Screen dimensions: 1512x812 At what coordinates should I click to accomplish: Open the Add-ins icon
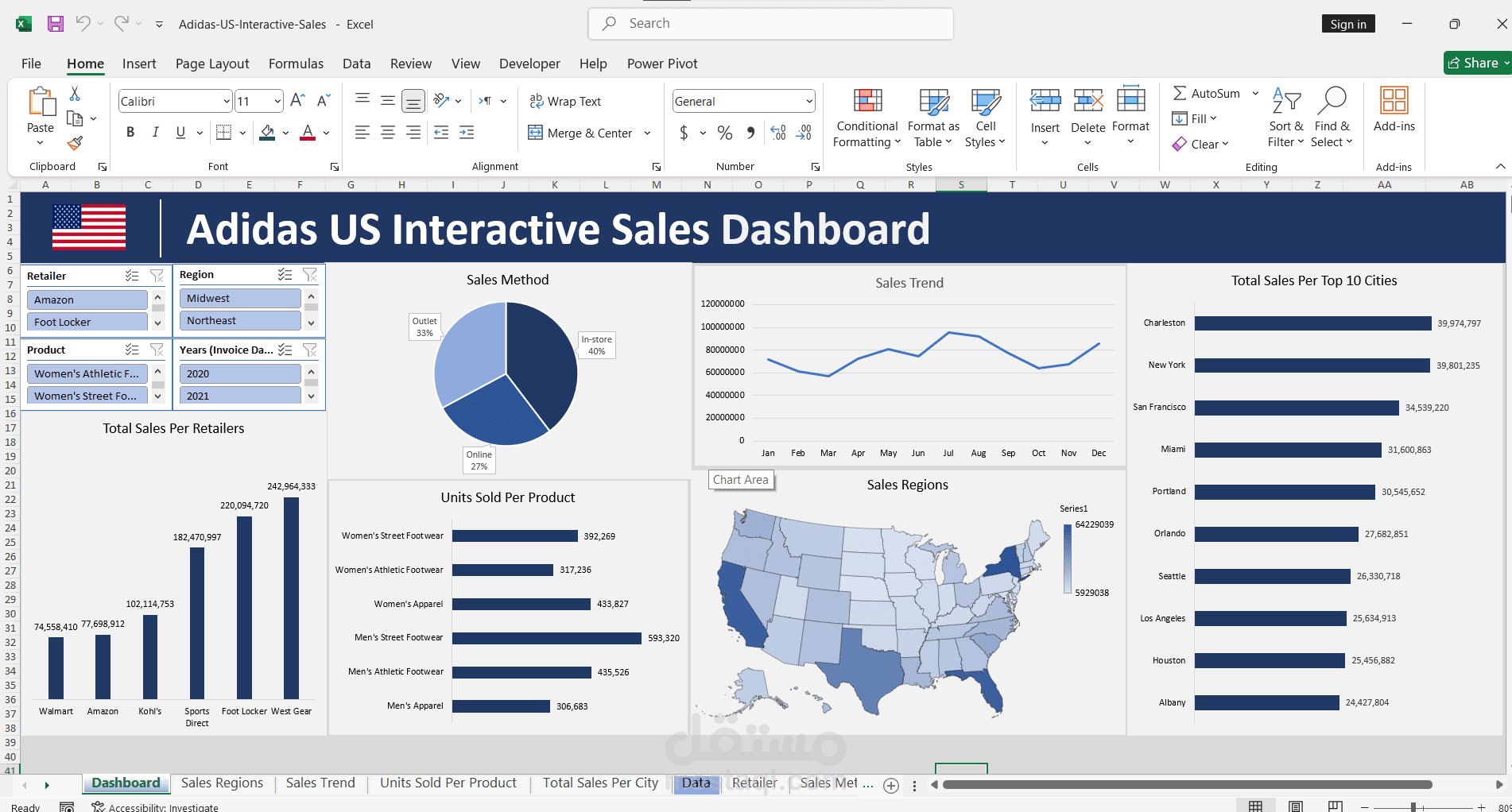point(1394,101)
